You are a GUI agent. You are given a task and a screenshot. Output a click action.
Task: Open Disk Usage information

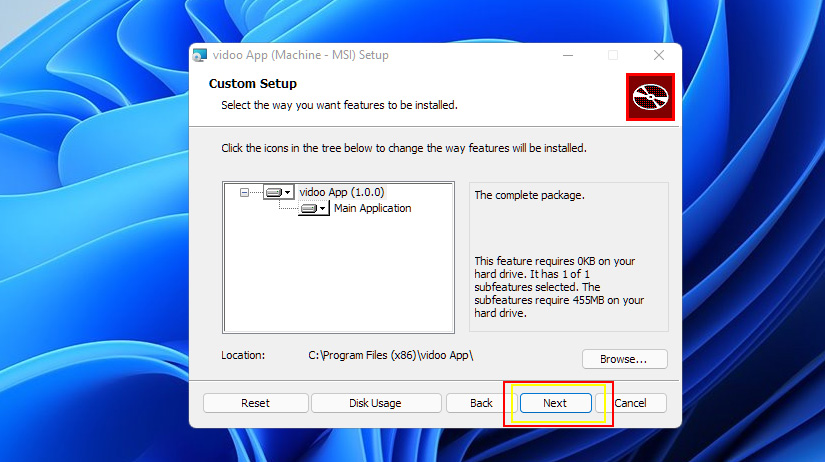[375, 403]
